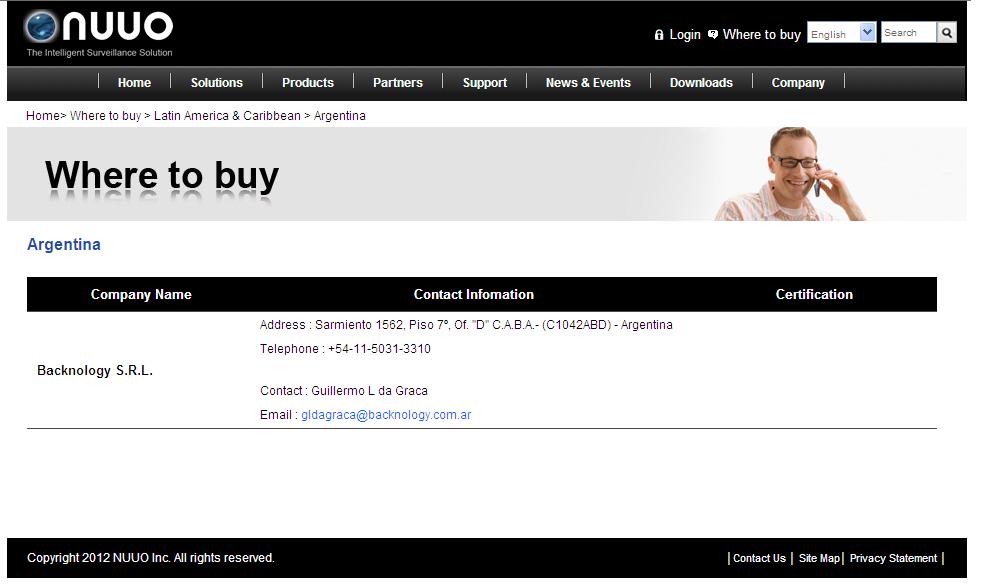Click the Sarmiento 1562 address line
986x585 pixels.
(466, 325)
